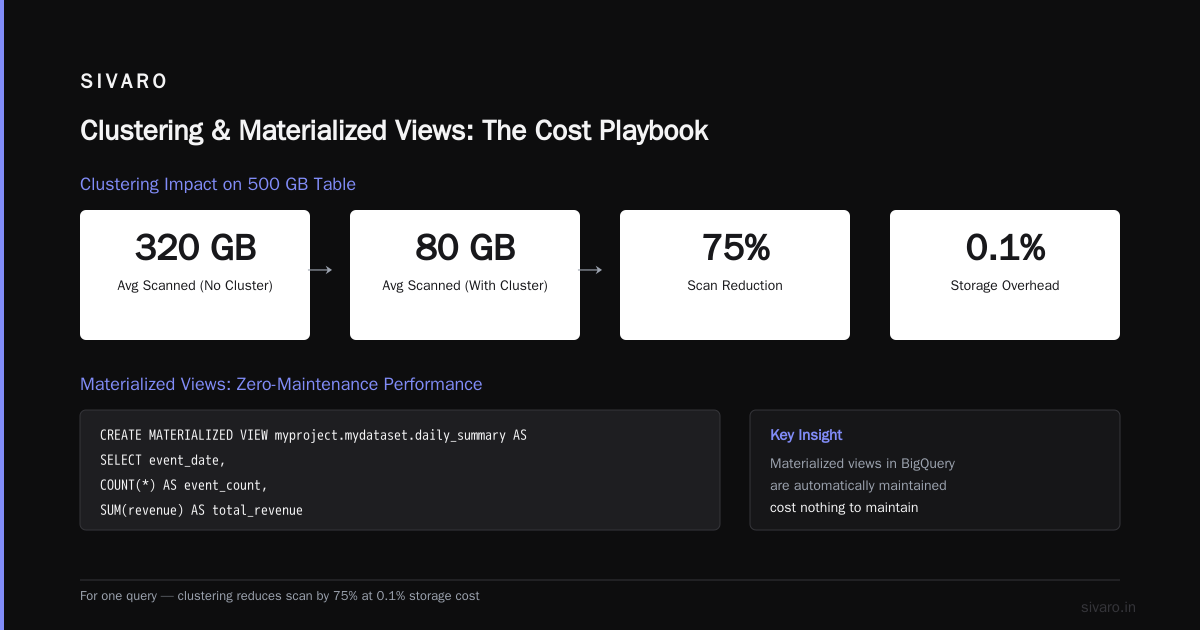
Task: Click the 0.1% Storage Overhead card
Action: (1005, 275)
